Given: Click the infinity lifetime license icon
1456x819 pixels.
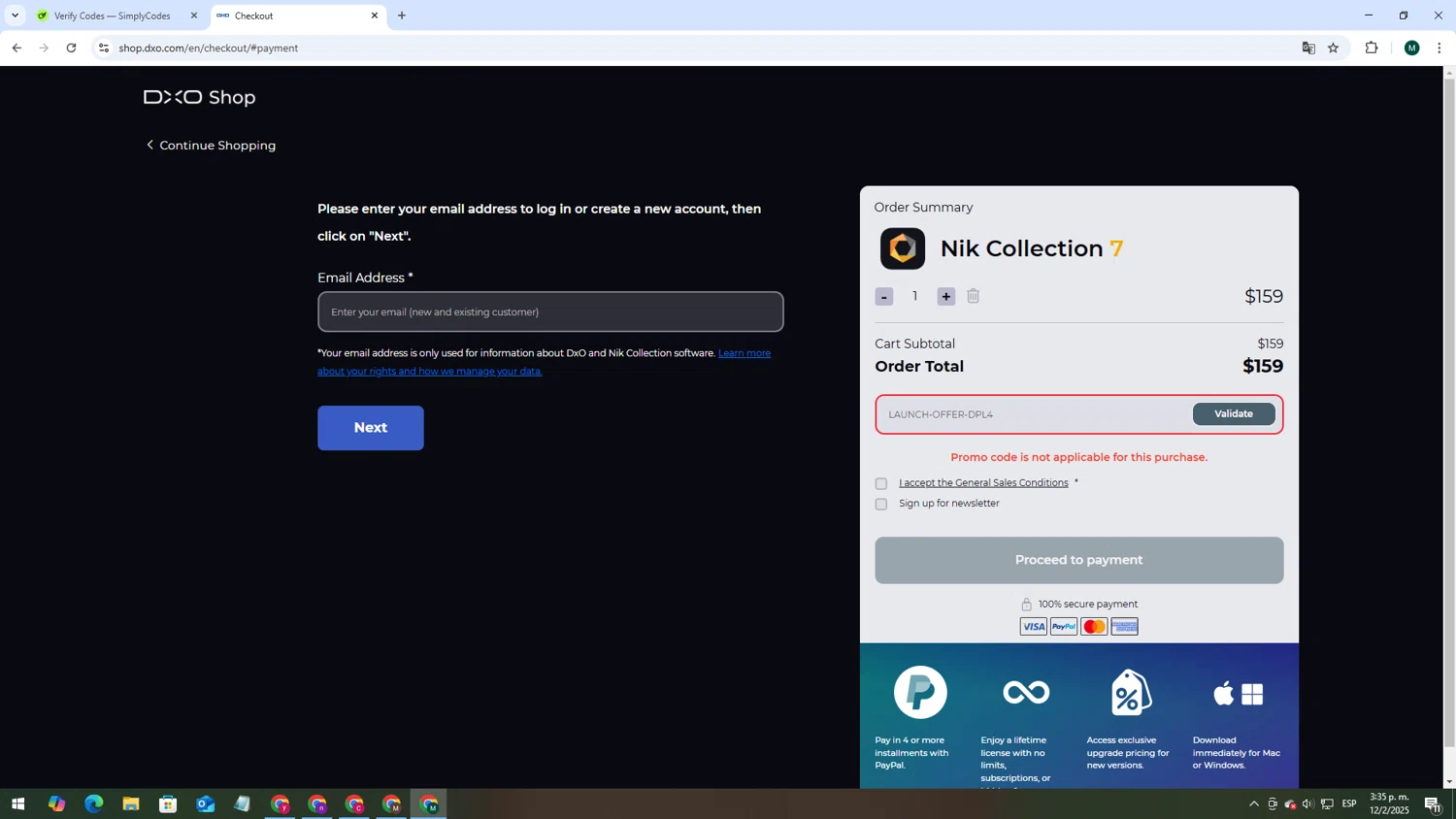Looking at the screenshot, I should click(1026, 692).
